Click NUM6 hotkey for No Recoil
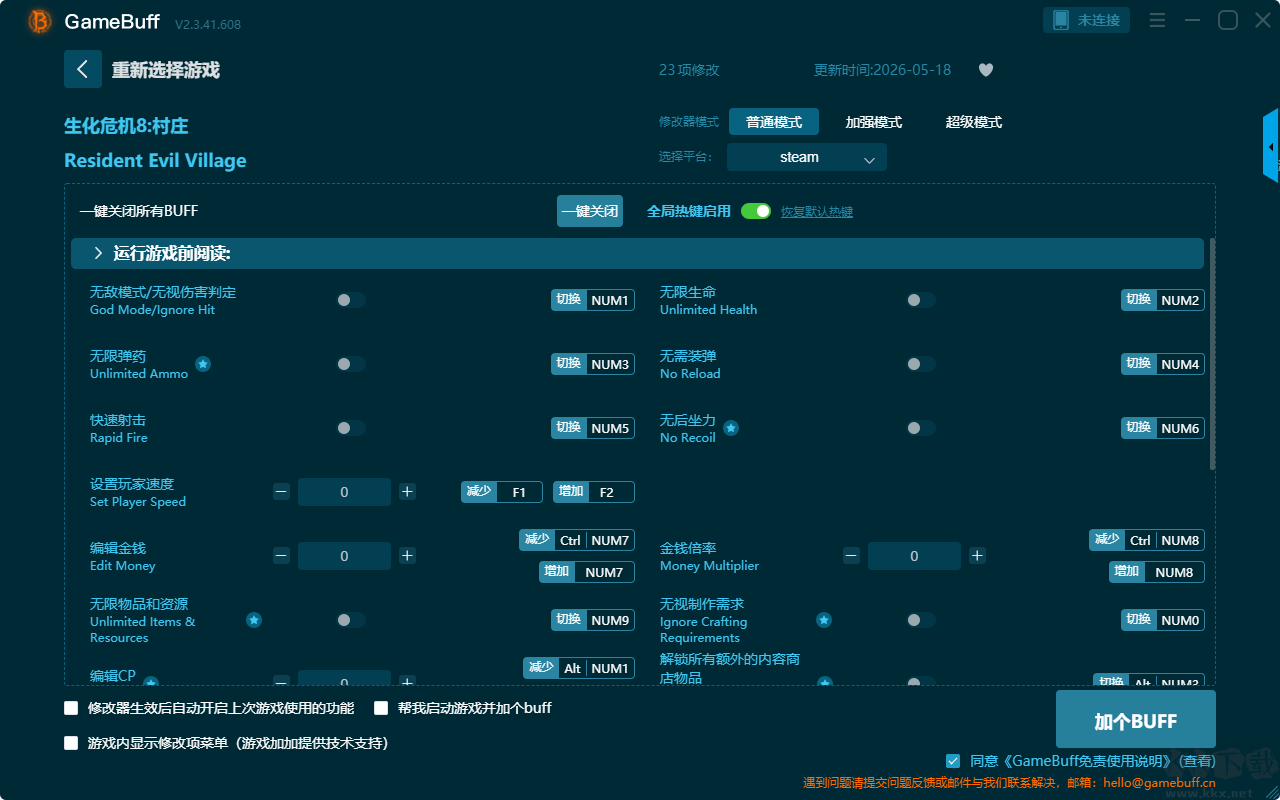 pos(1163,428)
